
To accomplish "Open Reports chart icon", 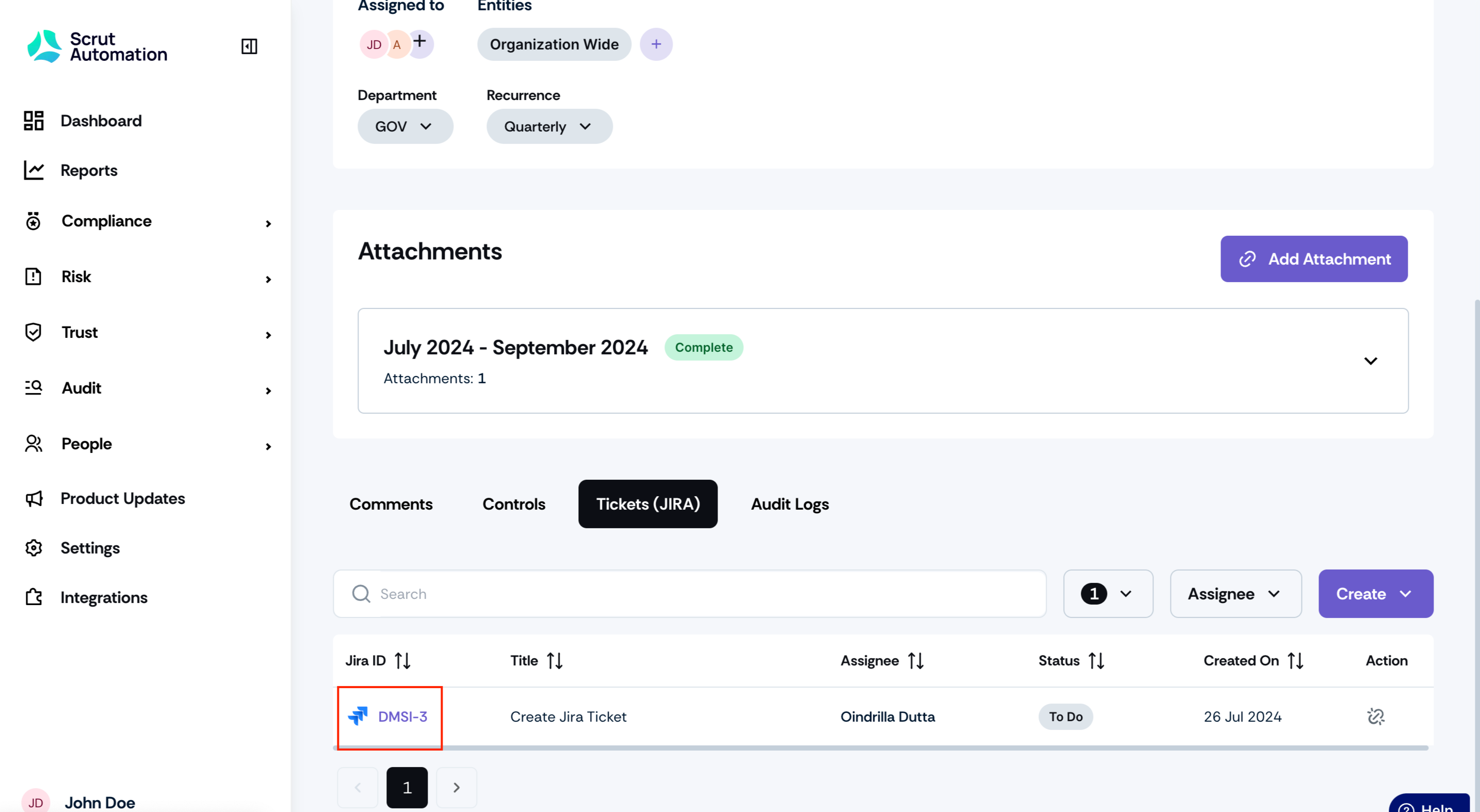I will coord(34,170).
